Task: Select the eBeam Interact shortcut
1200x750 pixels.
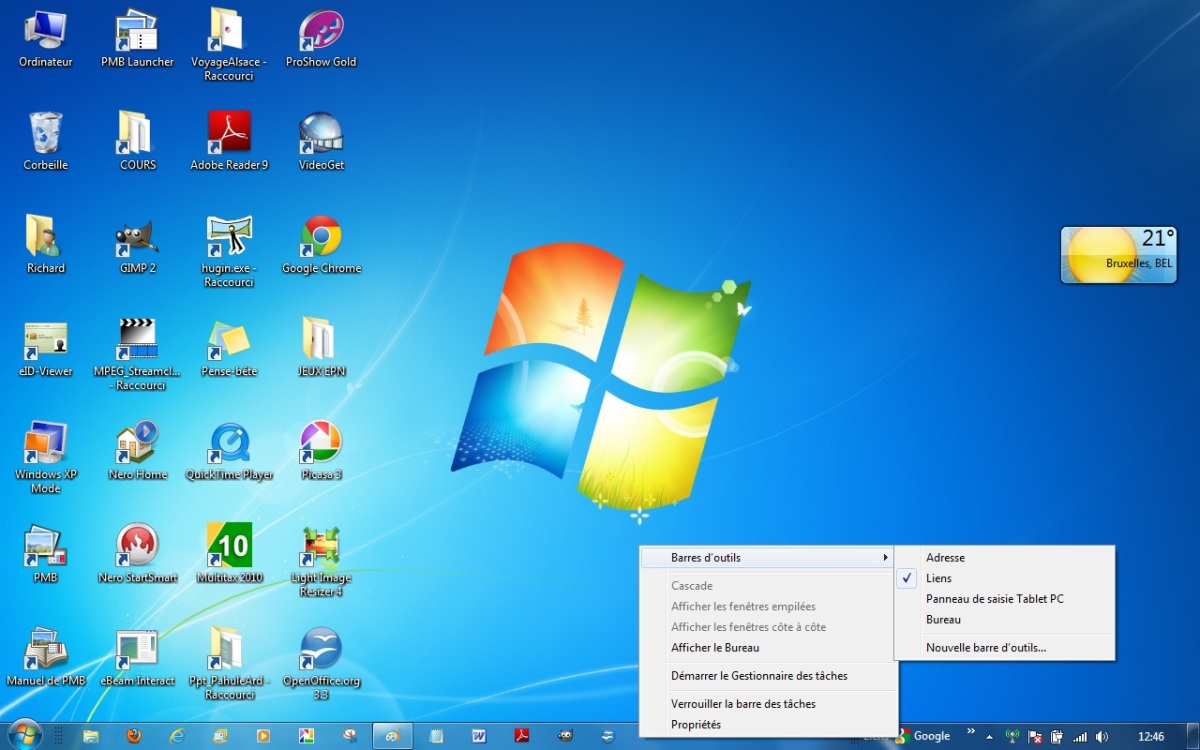Action: (137, 657)
